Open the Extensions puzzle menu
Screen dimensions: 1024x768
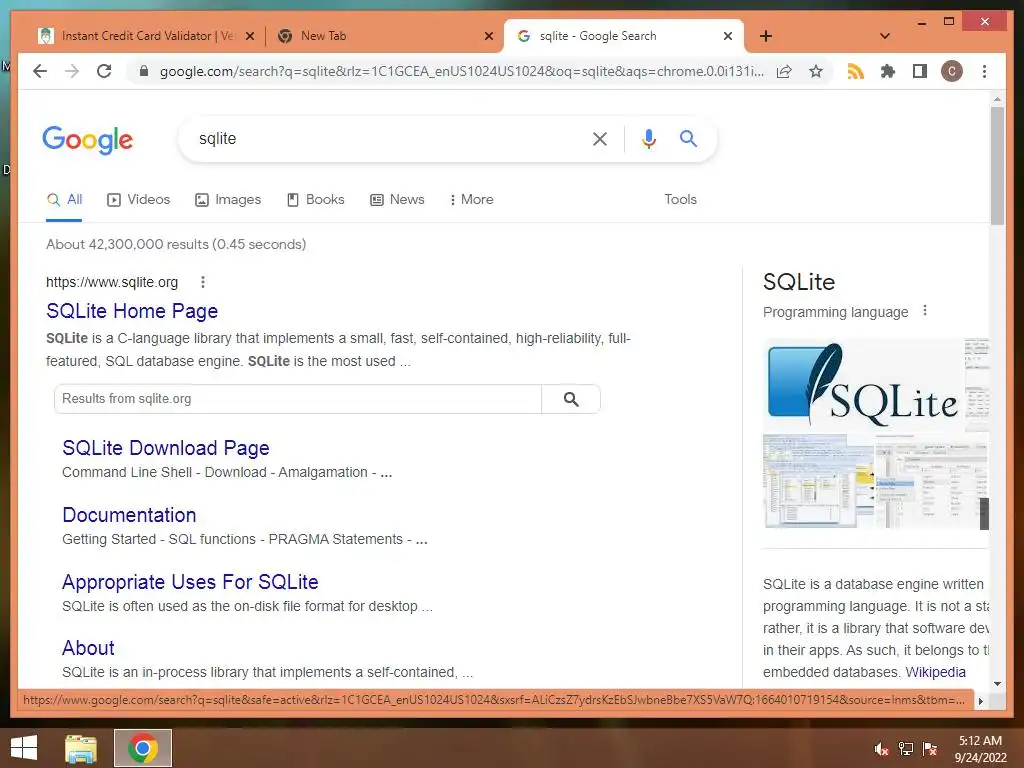[888, 71]
